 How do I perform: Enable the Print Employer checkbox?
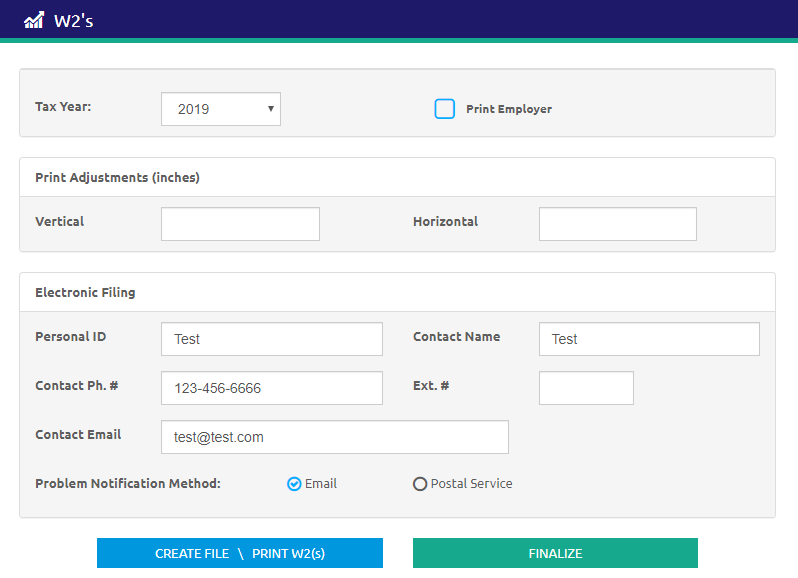445,109
